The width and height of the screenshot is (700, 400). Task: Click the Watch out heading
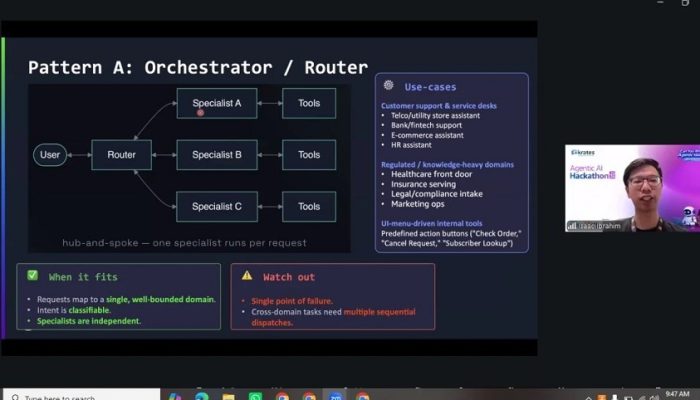[x=289, y=277]
